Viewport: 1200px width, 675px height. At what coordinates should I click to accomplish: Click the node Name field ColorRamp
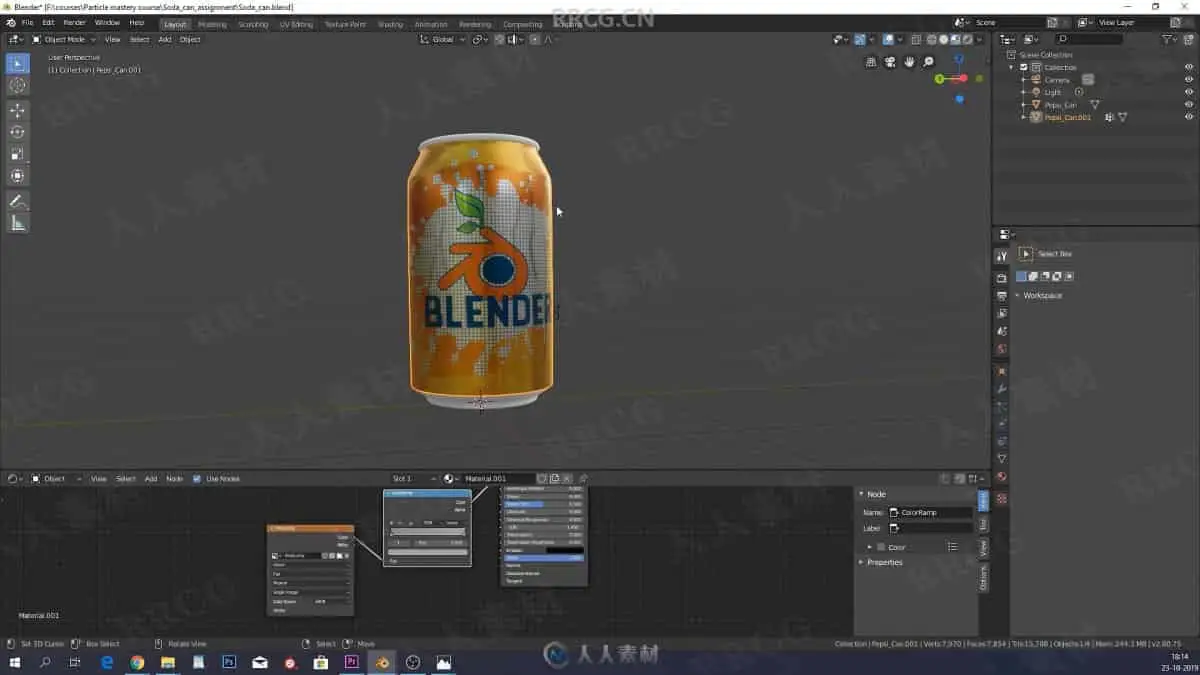[930, 512]
